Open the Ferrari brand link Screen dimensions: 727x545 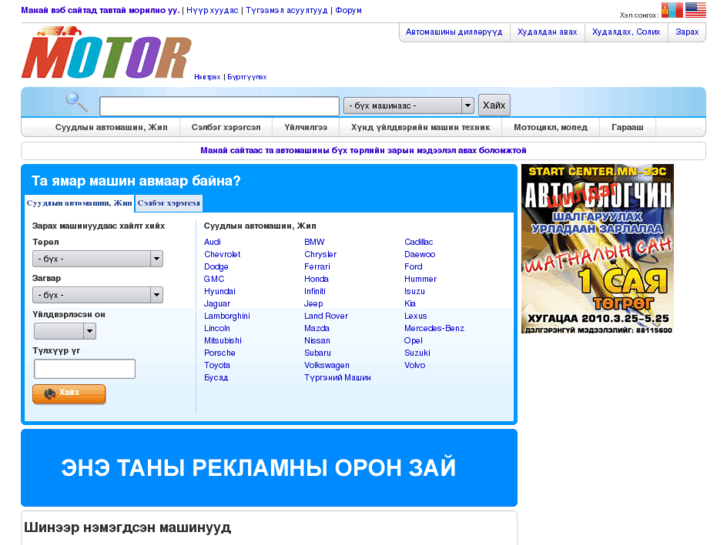317,267
